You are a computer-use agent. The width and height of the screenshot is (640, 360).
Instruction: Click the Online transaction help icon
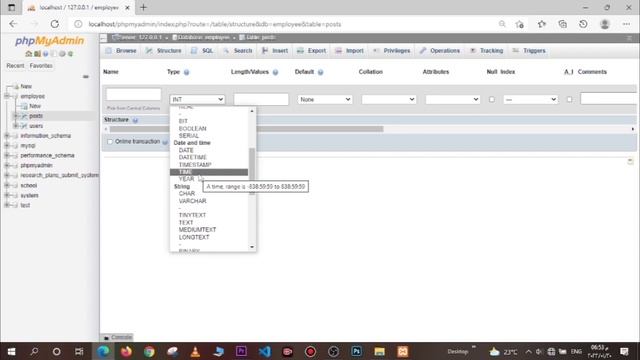pyautogui.click(x=165, y=142)
